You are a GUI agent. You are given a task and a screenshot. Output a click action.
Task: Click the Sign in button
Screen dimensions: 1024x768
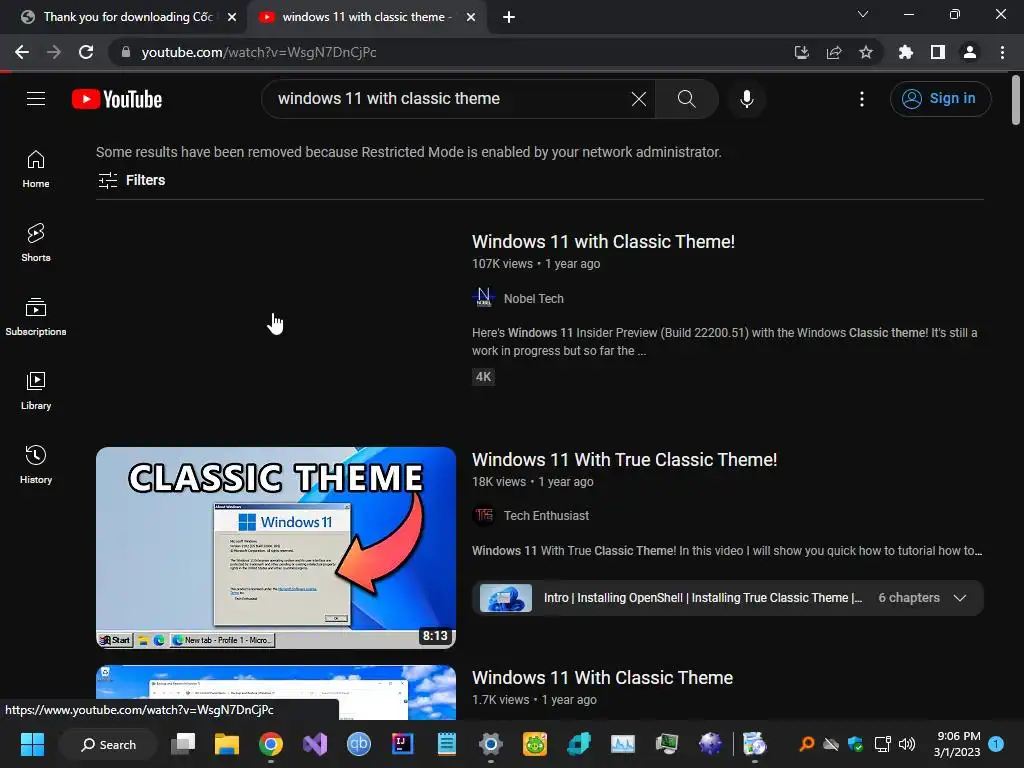[x=940, y=99]
